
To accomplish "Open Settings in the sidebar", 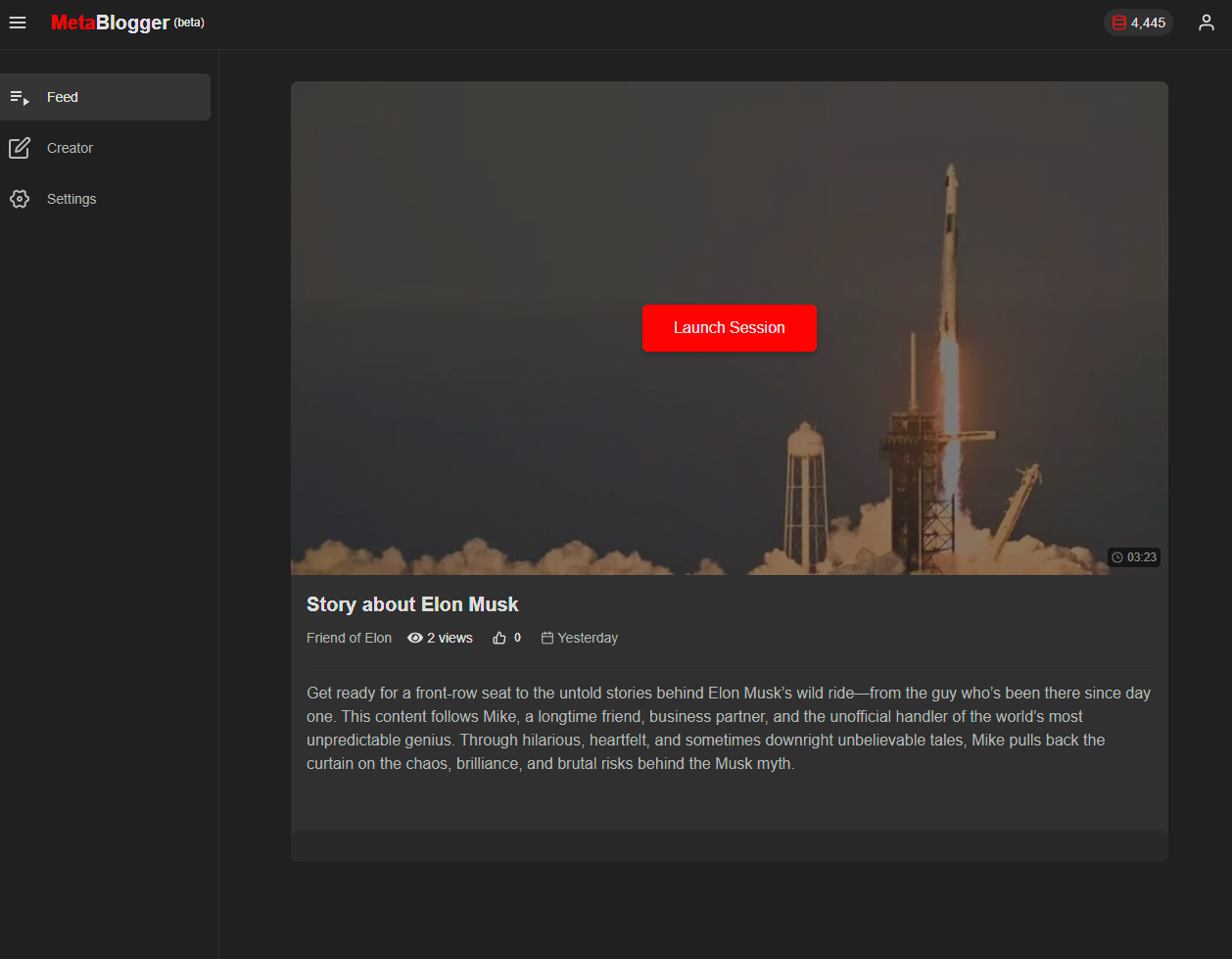I will click(105, 199).
